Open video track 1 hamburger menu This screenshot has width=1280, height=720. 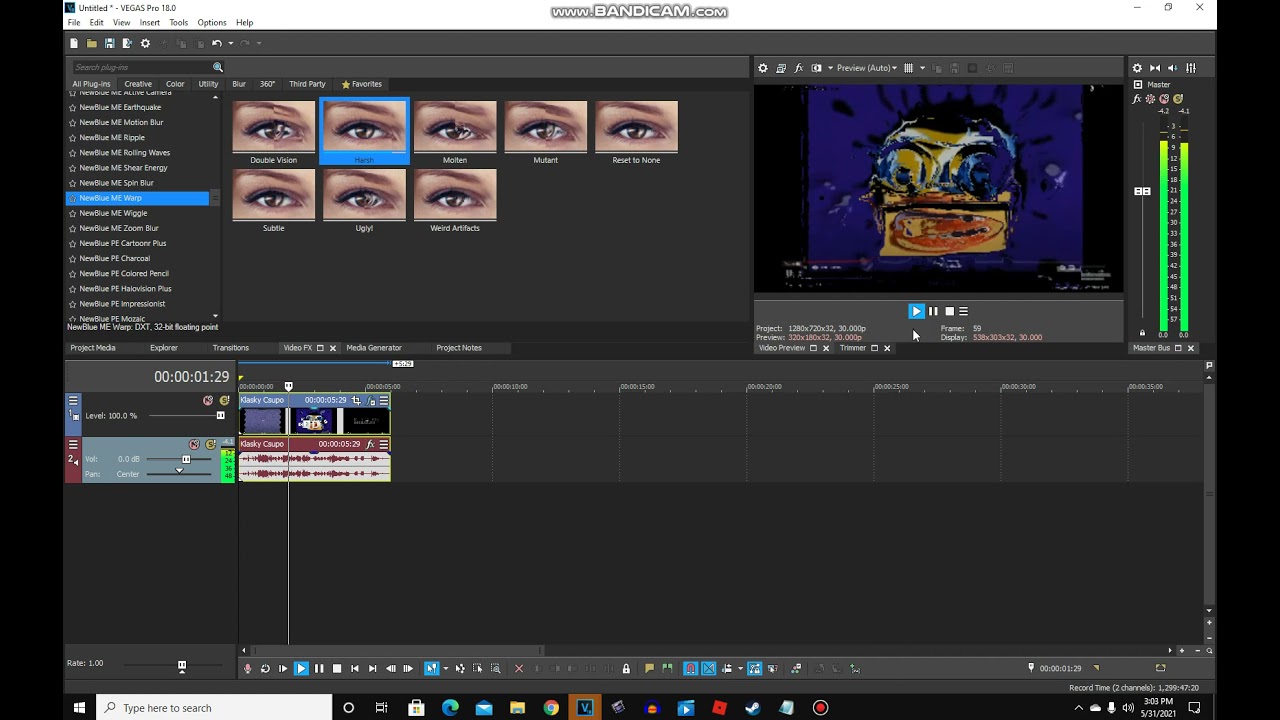pos(73,400)
